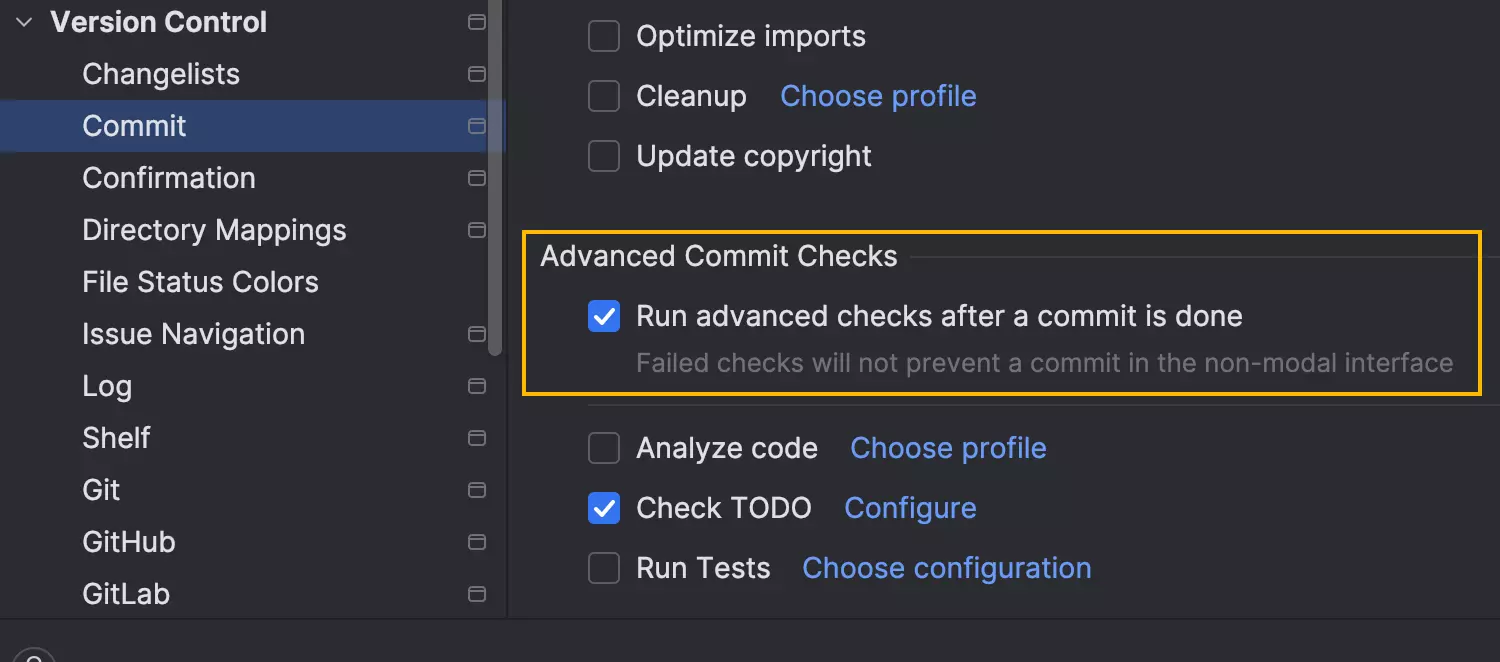The height and width of the screenshot is (662, 1500).
Task: Click project-level icon beside Confirmation
Action: click(x=477, y=178)
